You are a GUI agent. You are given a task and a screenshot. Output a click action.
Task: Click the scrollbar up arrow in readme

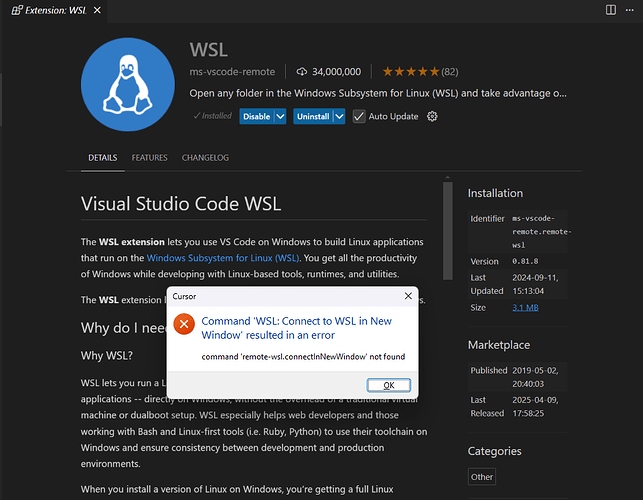pos(448,178)
